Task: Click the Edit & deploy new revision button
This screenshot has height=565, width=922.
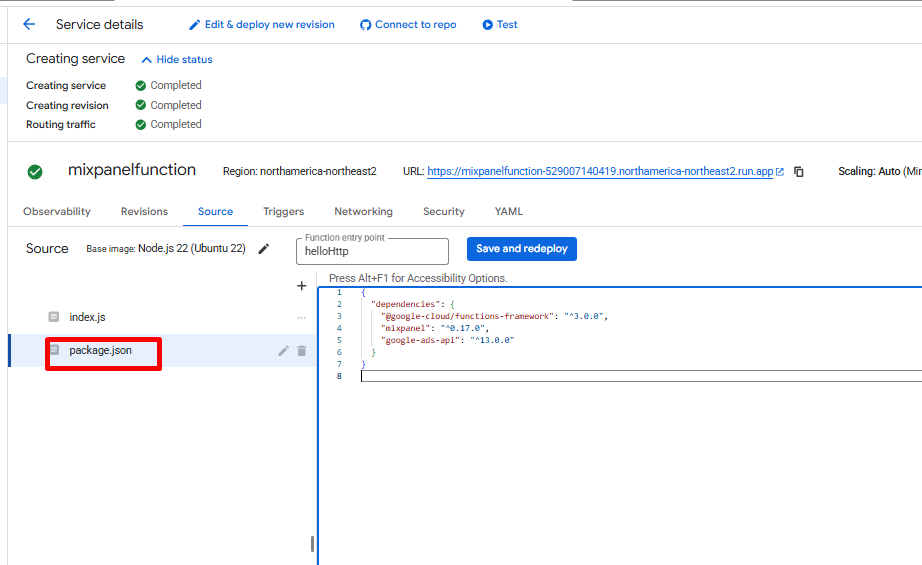Action: tap(262, 24)
